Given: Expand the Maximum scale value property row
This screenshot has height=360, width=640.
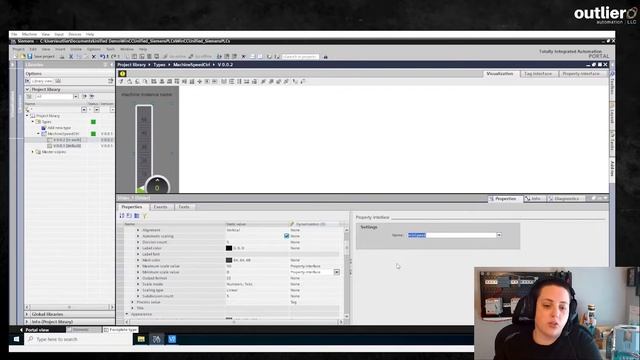Looking at the screenshot, I should 138,266.
